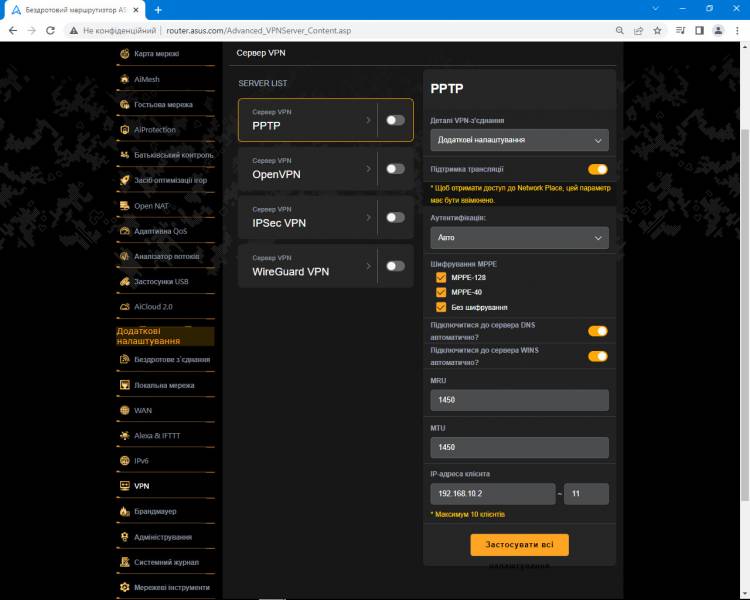Click the IPv6 icon

tap(125, 461)
